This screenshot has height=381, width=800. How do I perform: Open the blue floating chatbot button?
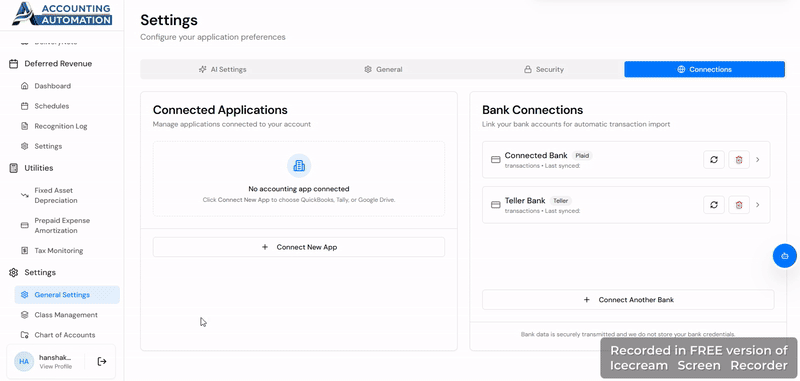[785, 256]
